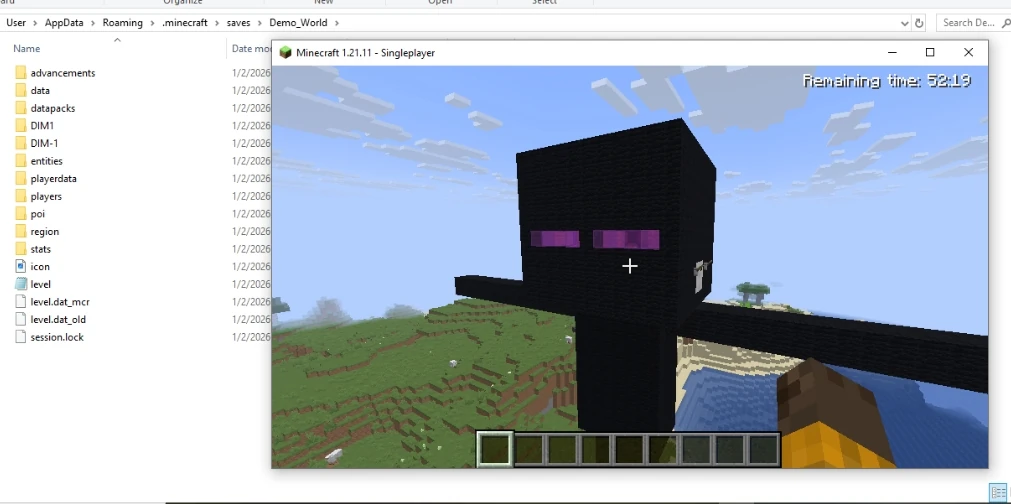Select the datapacks folder icon
This screenshot has width=1011, height=504.
20,108
